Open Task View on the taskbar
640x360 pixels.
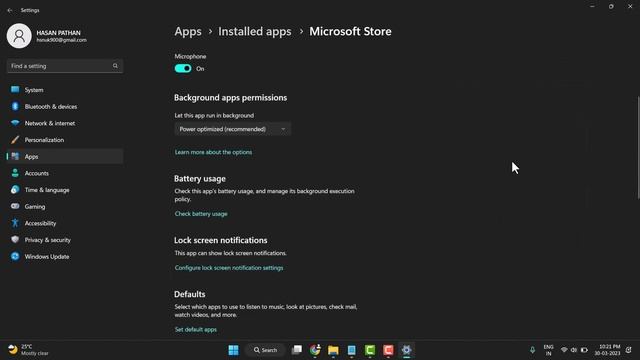coord(297,350)
